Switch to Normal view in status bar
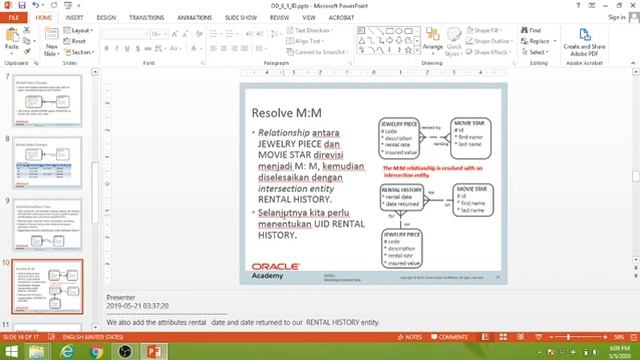 (485, 337)
